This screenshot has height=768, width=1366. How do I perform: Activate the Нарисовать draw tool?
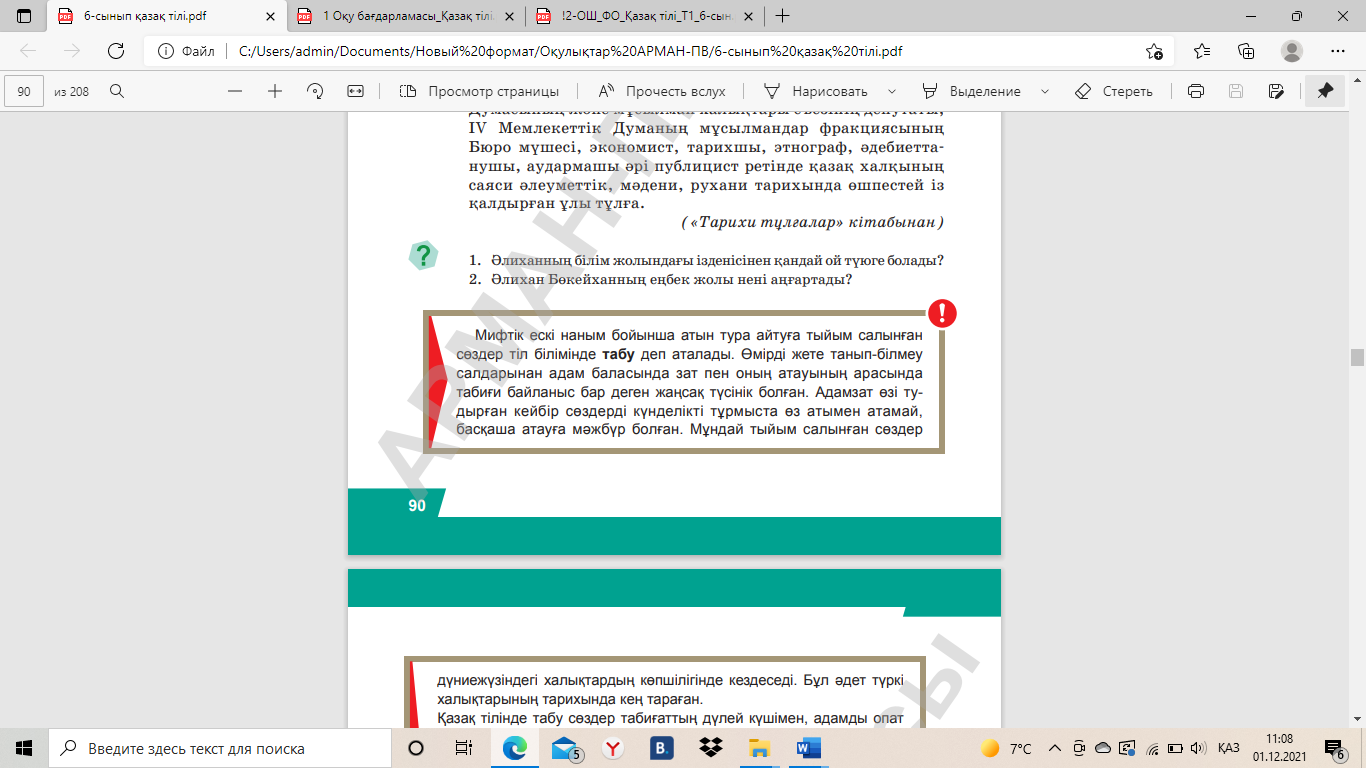pyautogui.click(x=816, y=91)
